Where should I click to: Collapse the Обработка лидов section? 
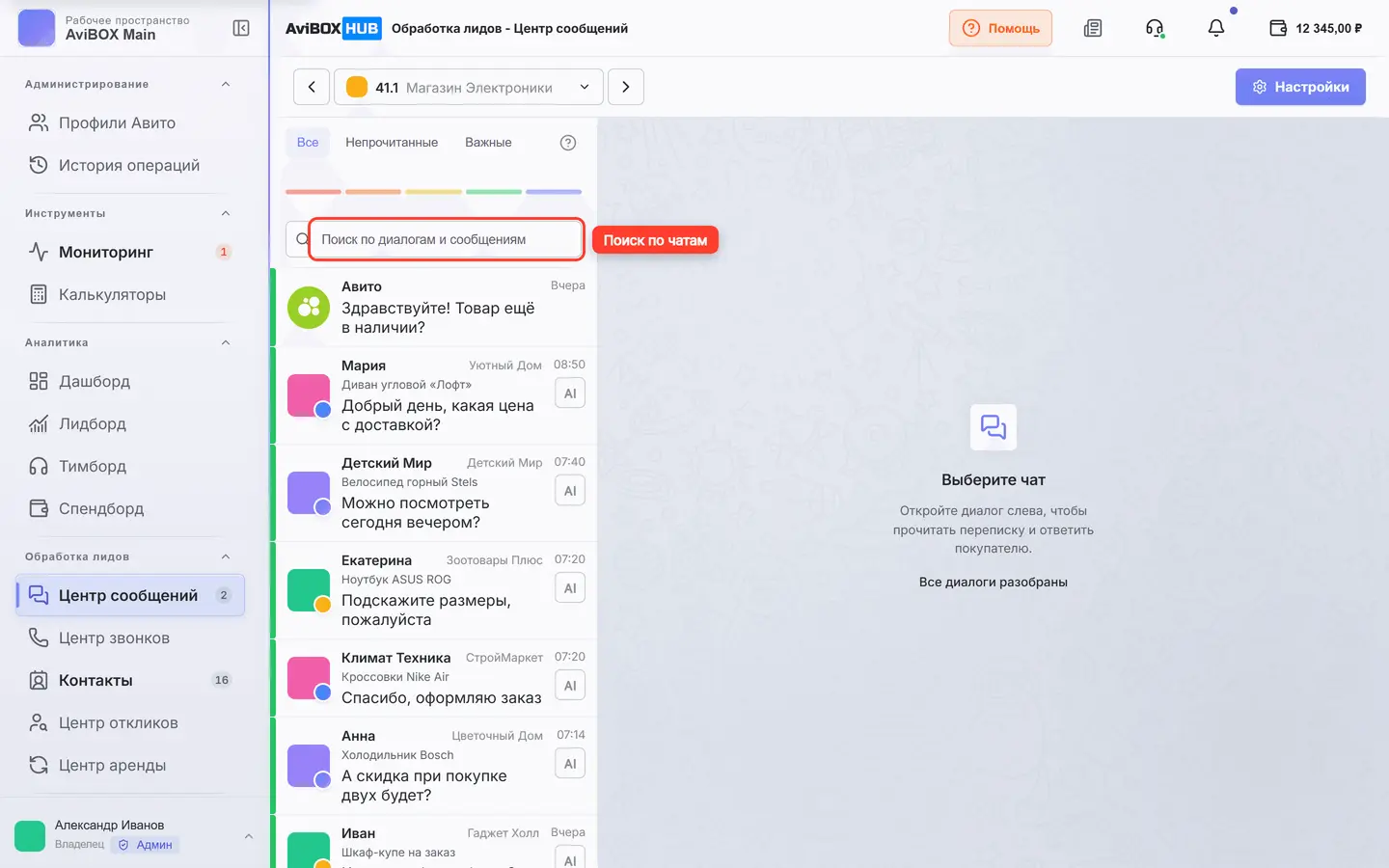[x=226, y=556]
